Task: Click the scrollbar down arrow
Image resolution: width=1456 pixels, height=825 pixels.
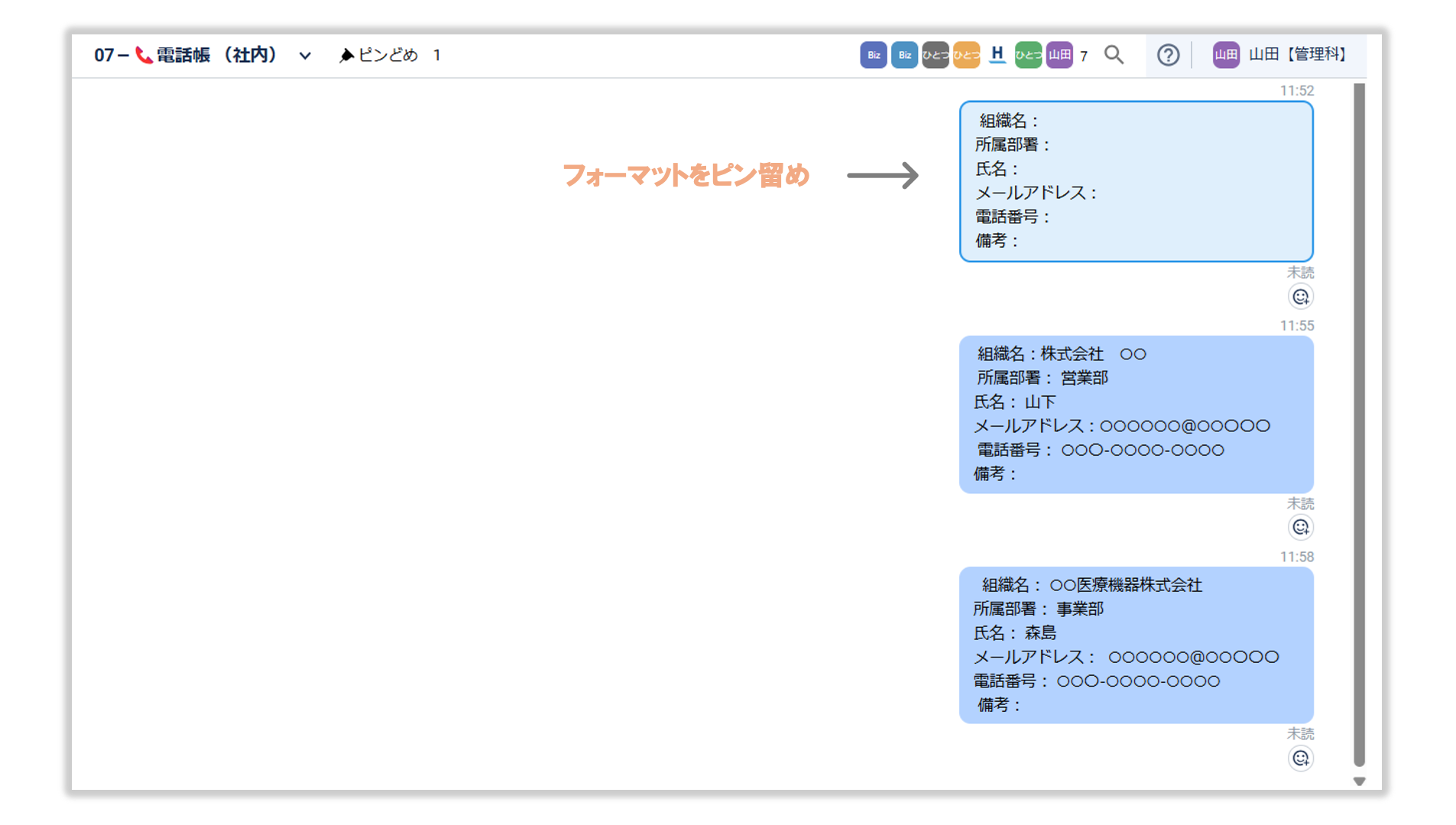Action: click(1359, 781)
